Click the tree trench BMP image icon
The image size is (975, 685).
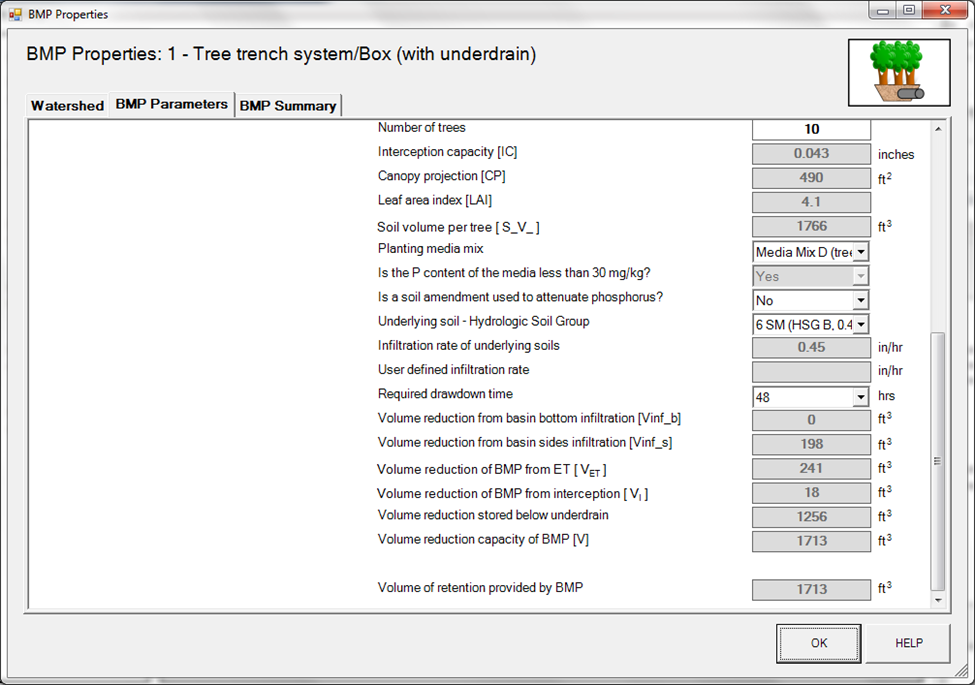897,73
